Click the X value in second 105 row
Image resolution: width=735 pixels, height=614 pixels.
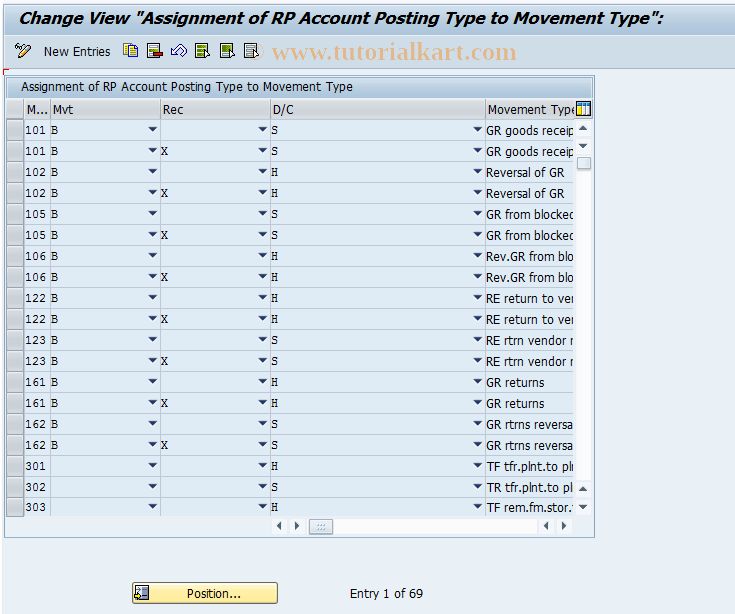click(x=164, y=235)
